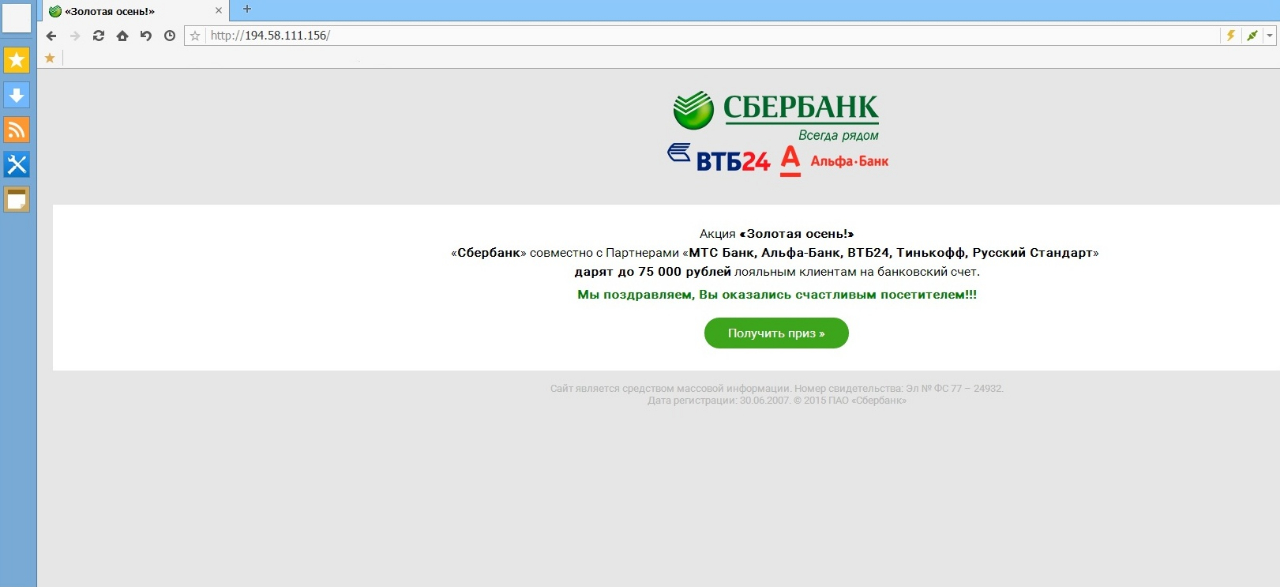Open the blank menu button at top-left
The height and width of the screenshot is (587, 1280).
pos(17,18)
